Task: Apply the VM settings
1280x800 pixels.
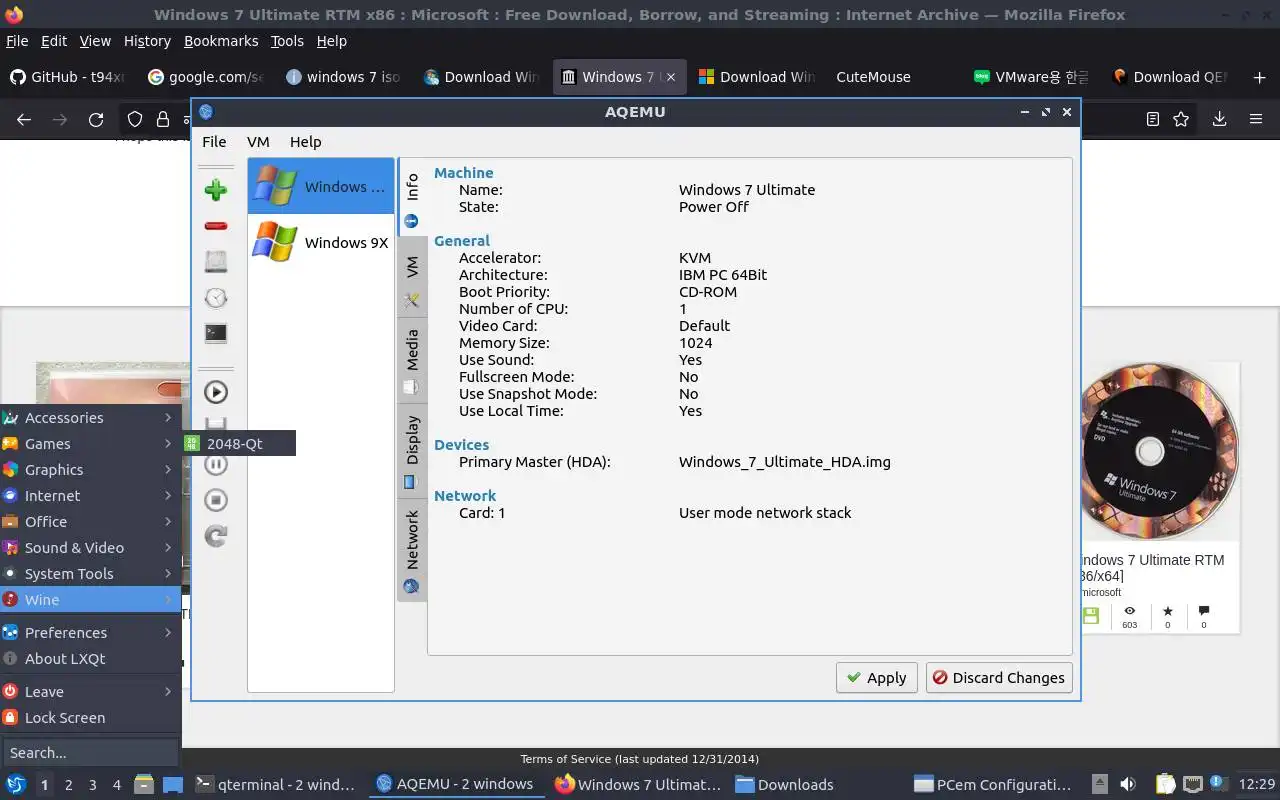Action: [x=877, y=677]
